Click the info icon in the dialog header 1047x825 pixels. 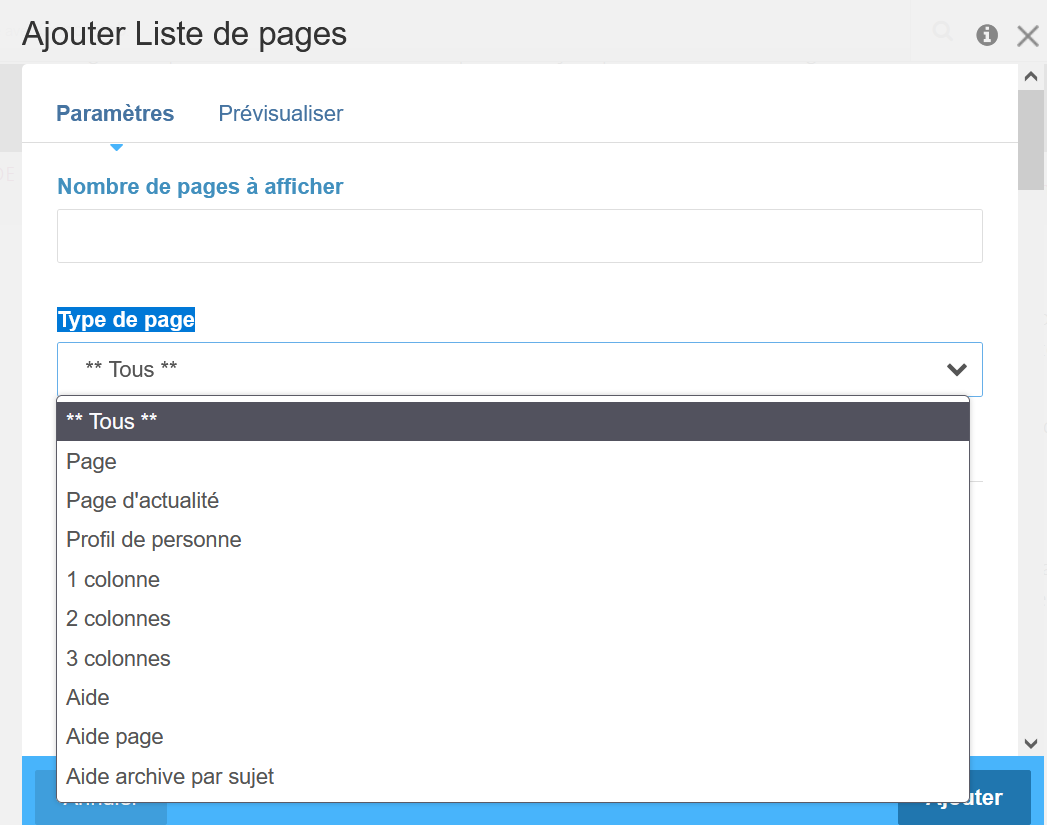tap(987, 35)
